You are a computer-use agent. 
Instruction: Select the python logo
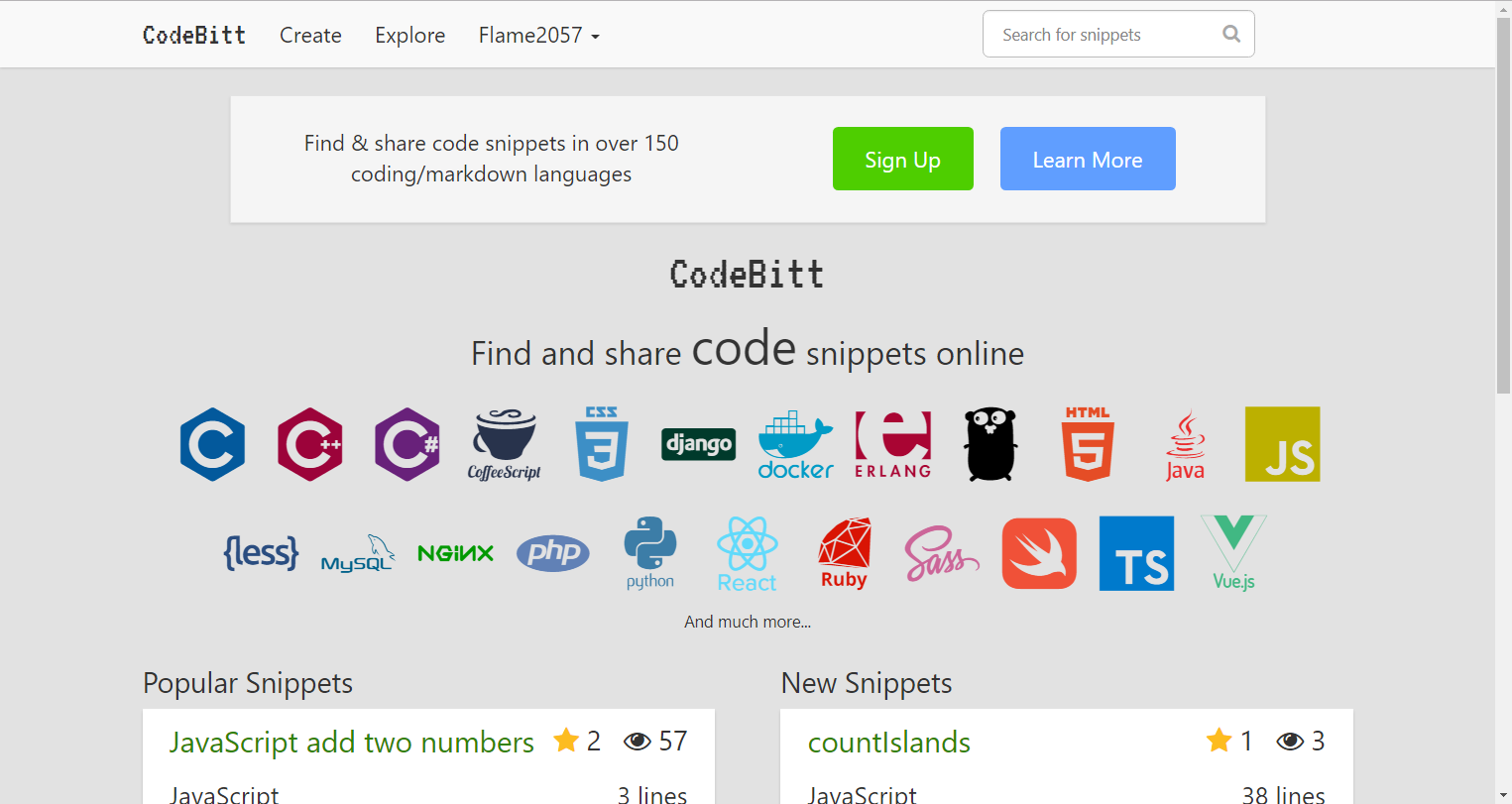(x=650, y=553)
